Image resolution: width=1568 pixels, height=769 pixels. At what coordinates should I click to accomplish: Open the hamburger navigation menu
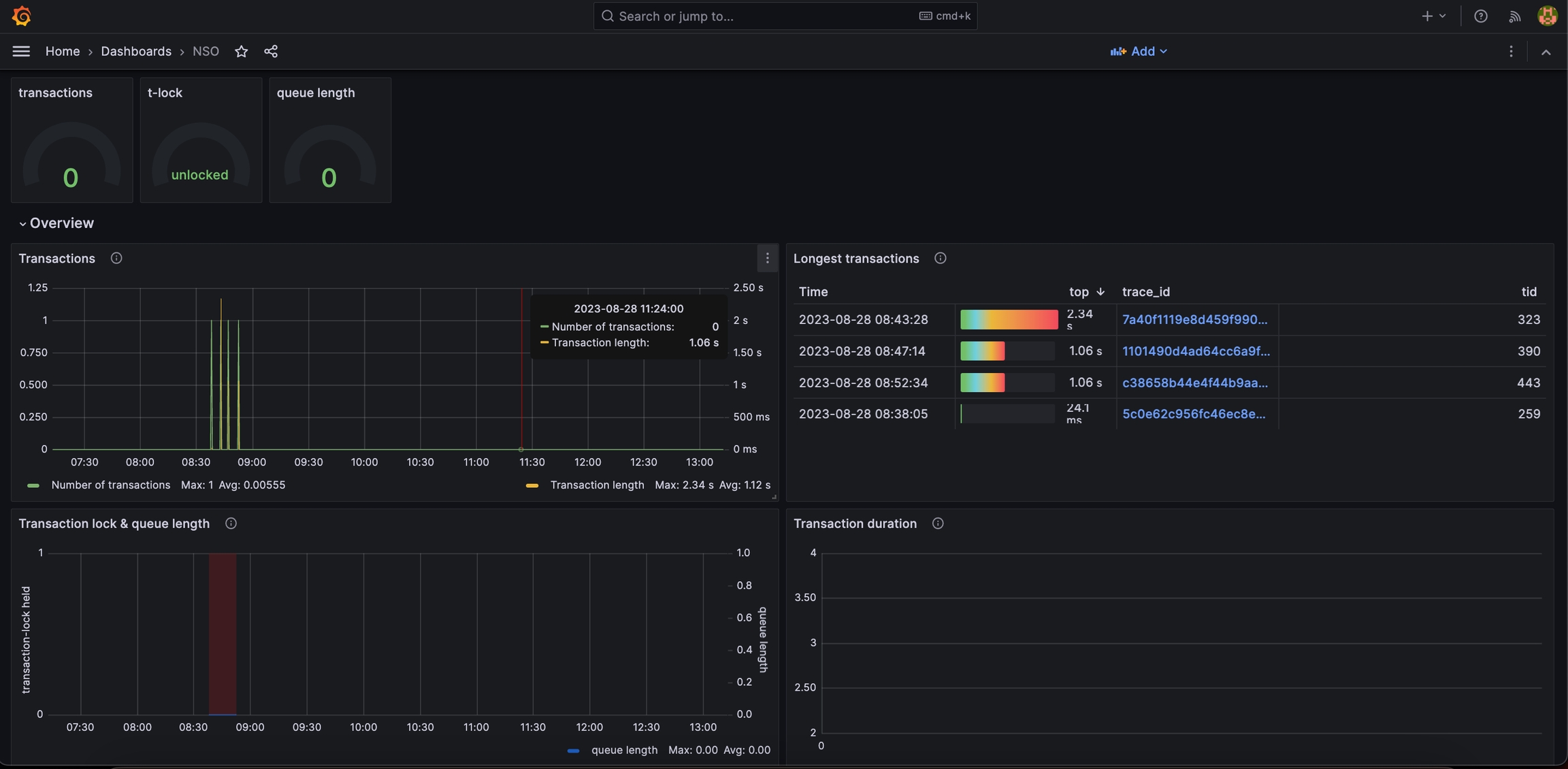click(x=21, y=51)
